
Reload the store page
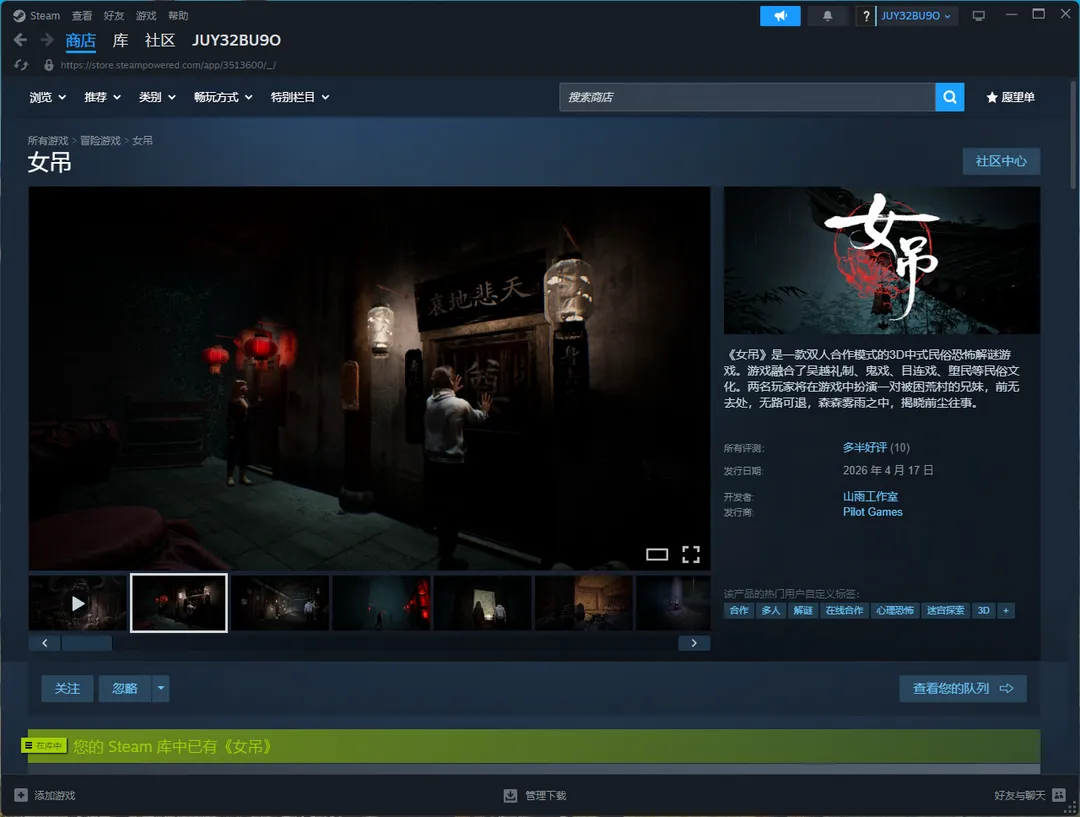(x=21, y=65)
